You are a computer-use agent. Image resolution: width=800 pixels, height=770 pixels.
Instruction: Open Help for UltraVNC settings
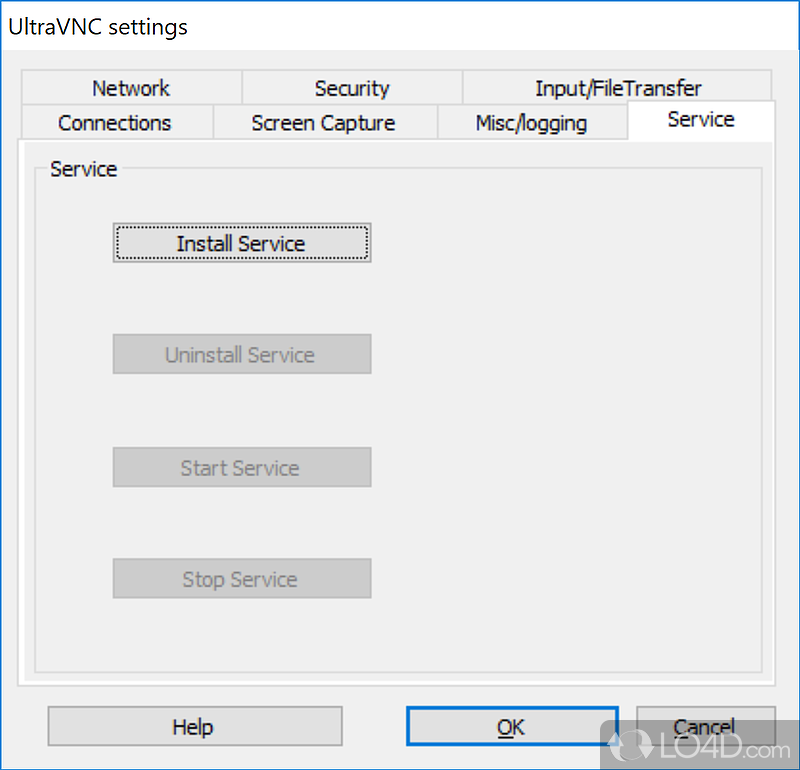tap(195, 726)
